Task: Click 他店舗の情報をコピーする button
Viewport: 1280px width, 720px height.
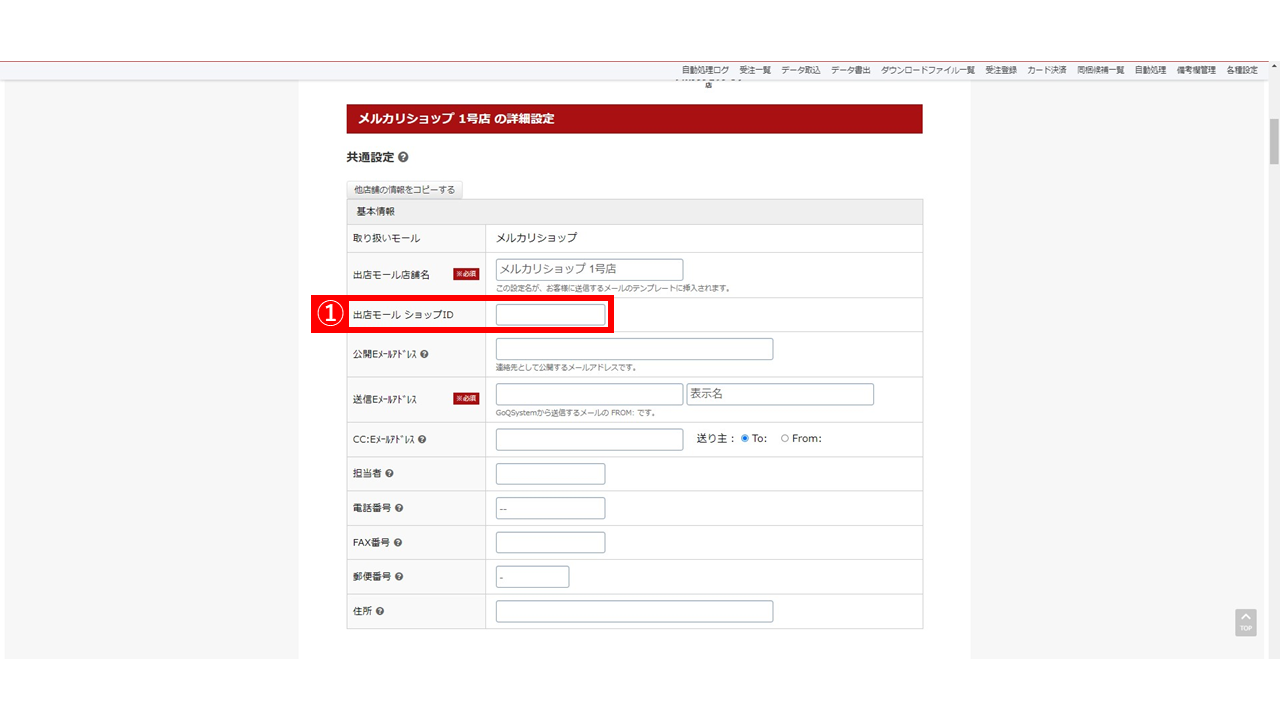Action: [x=405, y=189]
